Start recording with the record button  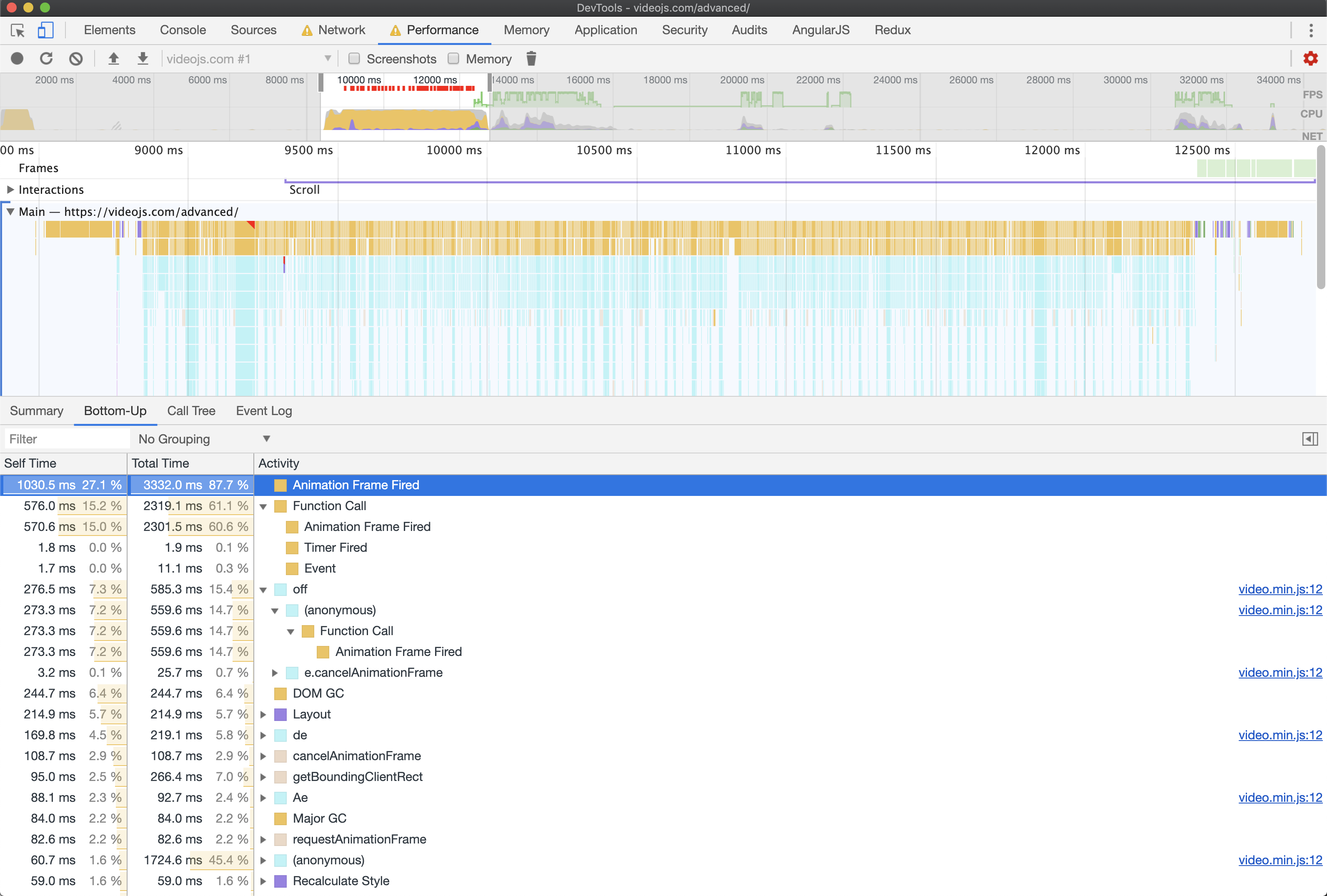click(x=17, y=59)
